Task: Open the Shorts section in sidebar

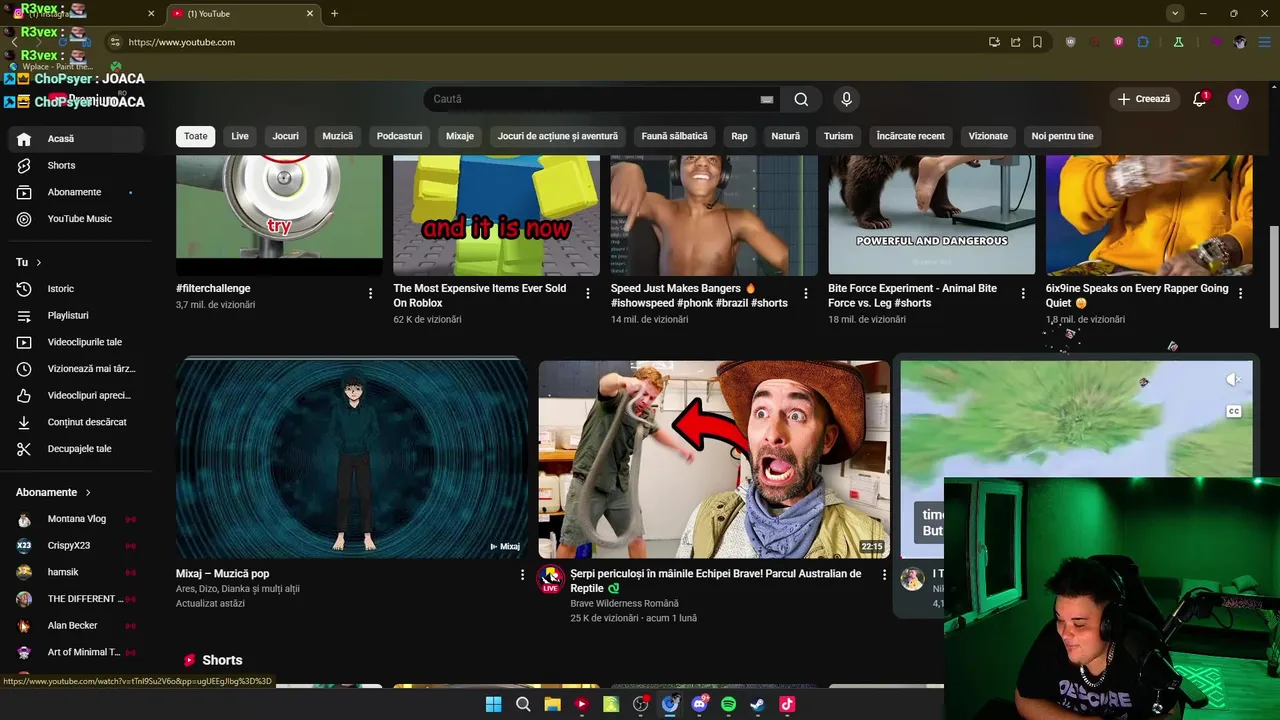Action: pos(61,165)
